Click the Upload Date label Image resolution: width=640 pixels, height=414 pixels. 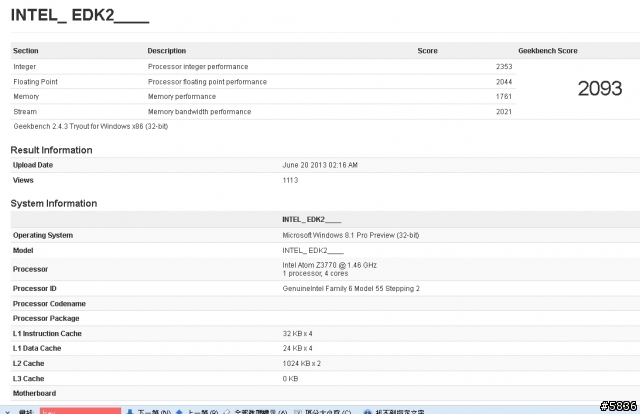coord(33,165)
